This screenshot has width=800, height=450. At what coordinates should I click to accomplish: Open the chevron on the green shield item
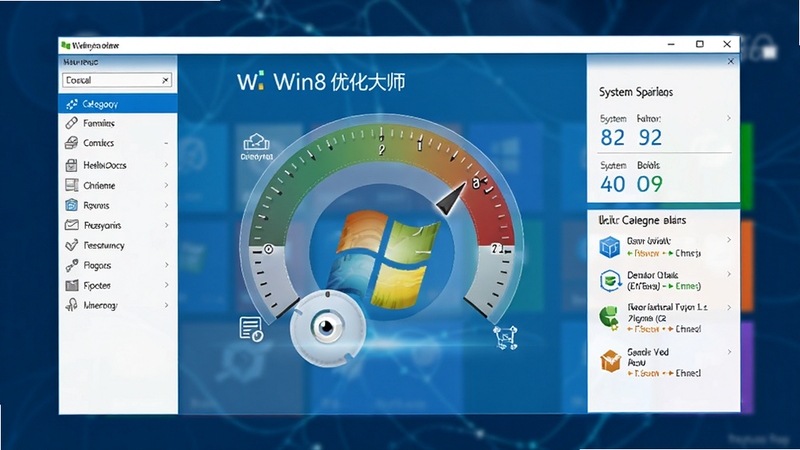(729, 274)
